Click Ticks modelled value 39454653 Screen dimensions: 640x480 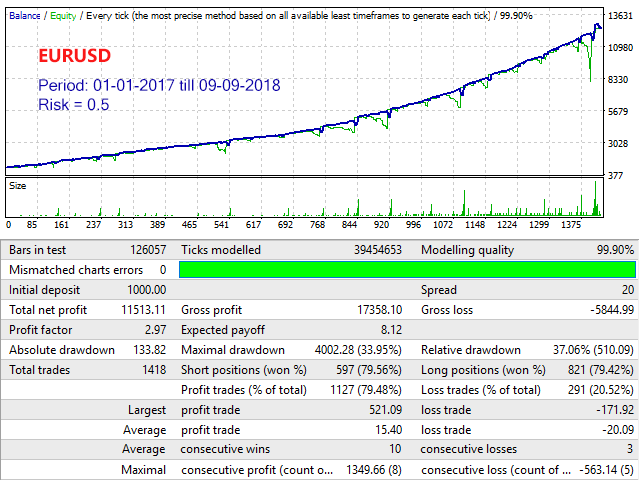click(x=378, y=250)
